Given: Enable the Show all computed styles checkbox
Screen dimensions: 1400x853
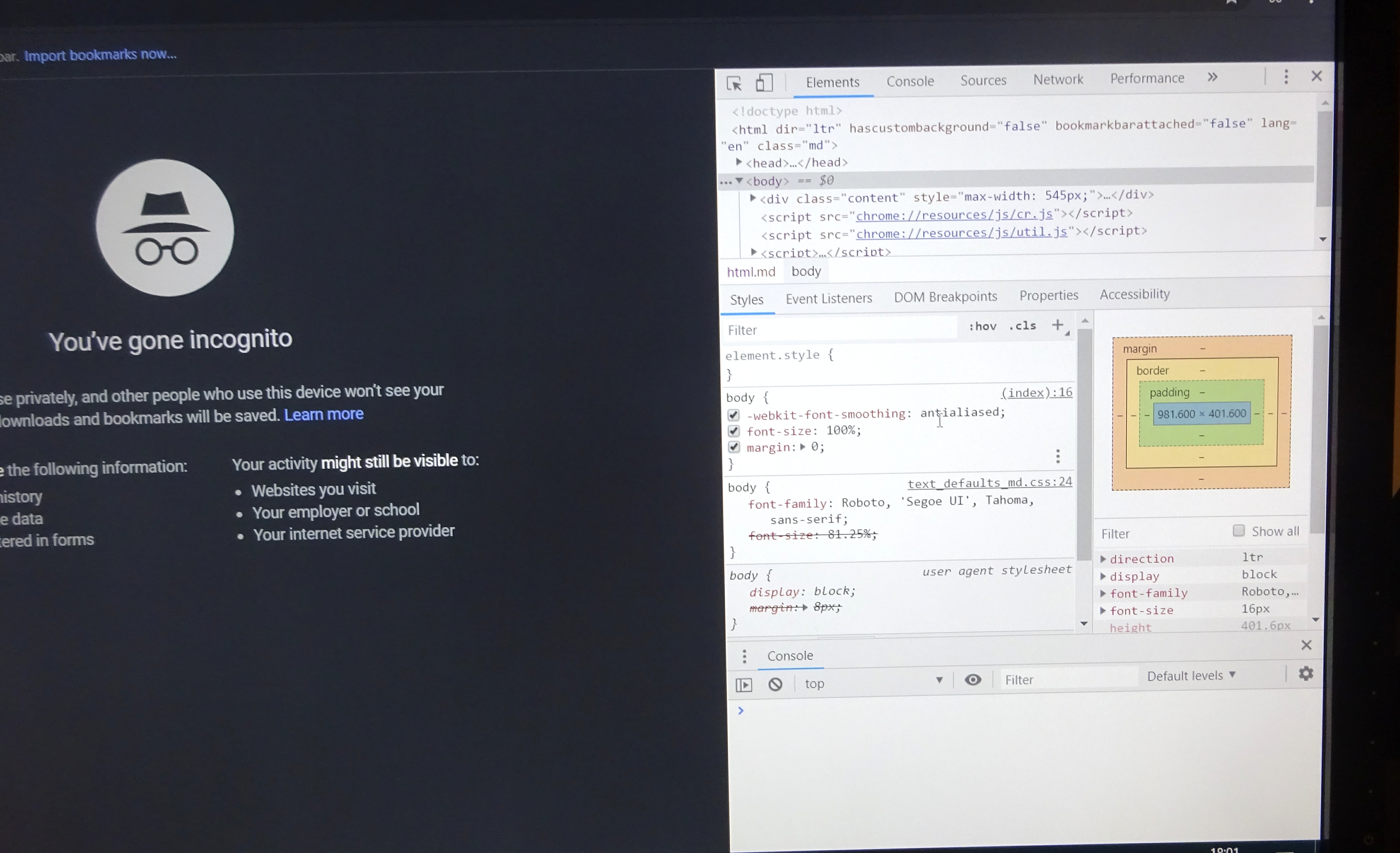Looking at the screenshot, I should pos(1239,531).
